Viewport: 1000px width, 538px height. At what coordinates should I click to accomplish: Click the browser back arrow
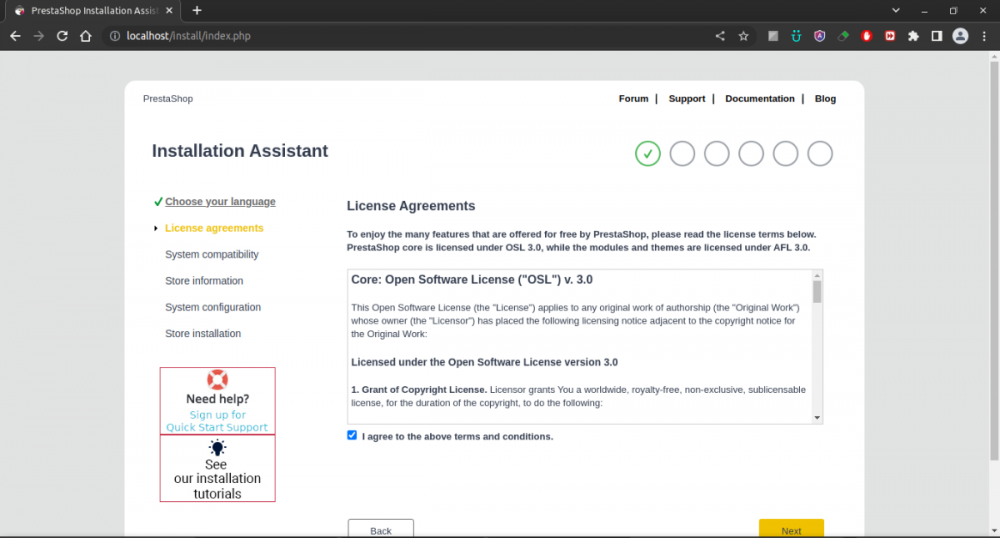pyautogui.click(x=15, y=36)
